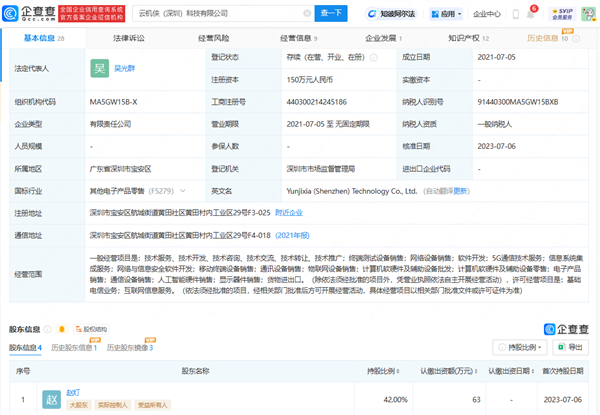Screen dimensions: 600x415
Task: Click the 实际控制人 tag on 赵灯
Action: [x=113, y=405]
